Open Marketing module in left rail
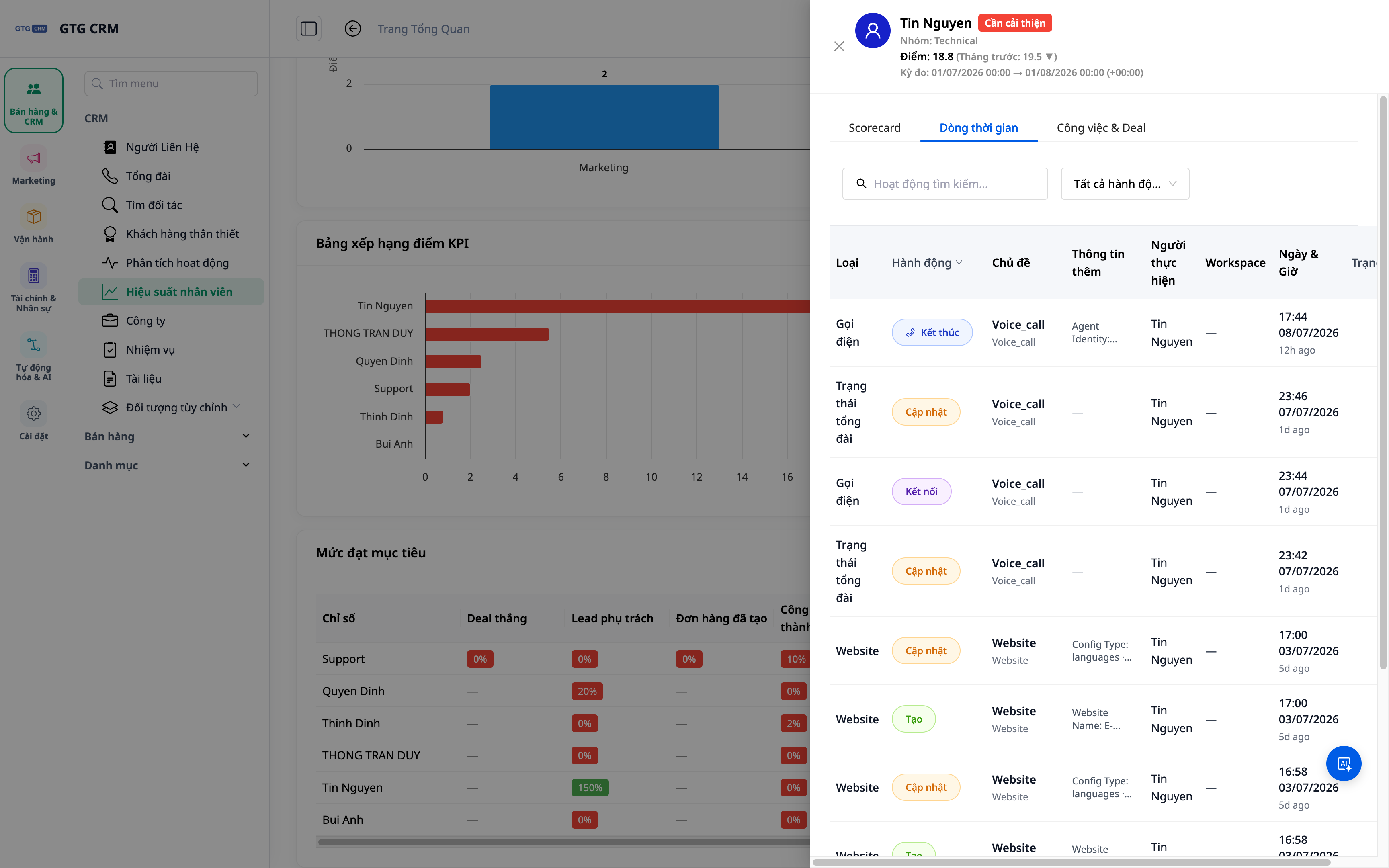Image resolution: width=1389 pixels, height=868 pixels. 33,165
